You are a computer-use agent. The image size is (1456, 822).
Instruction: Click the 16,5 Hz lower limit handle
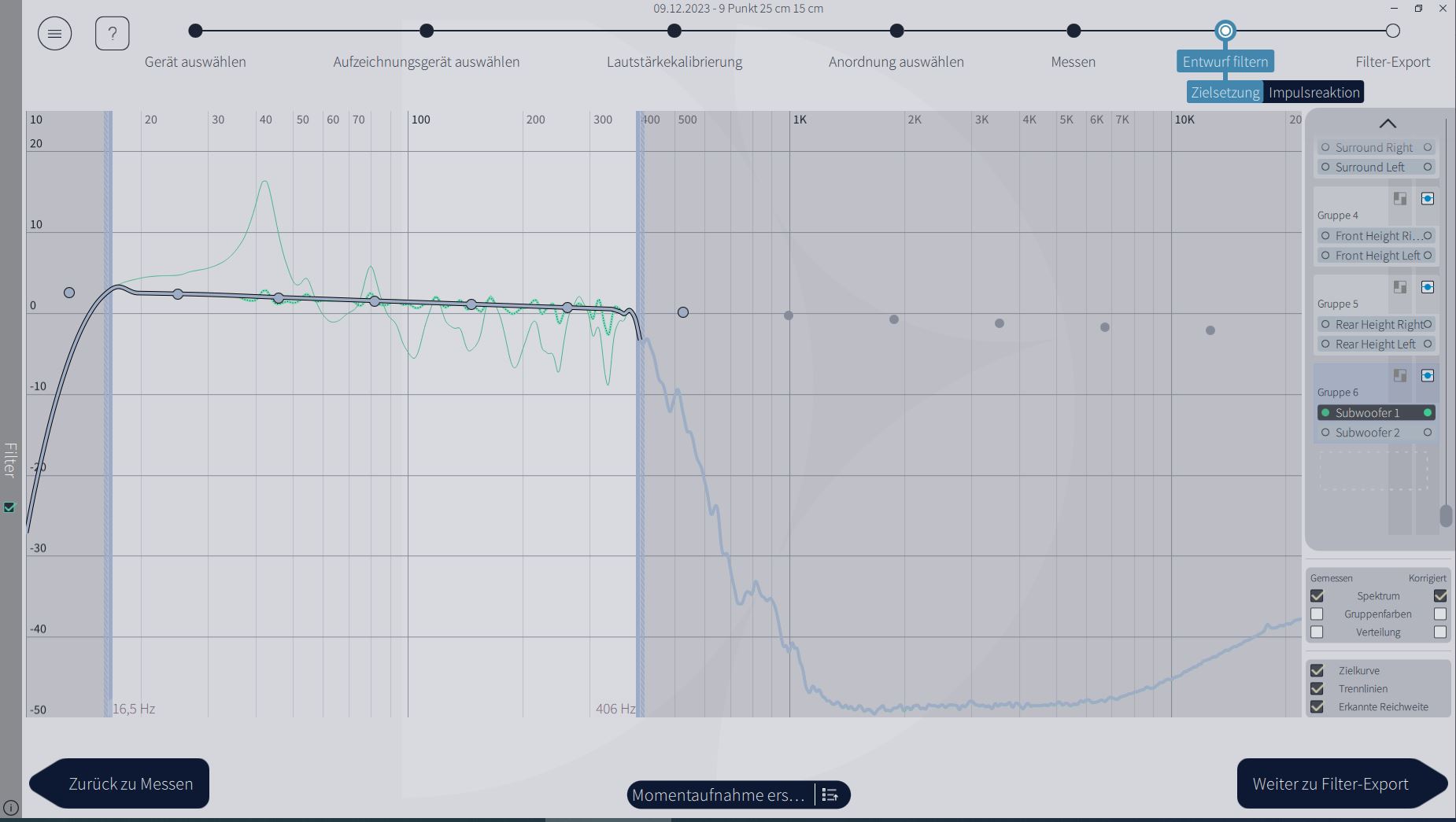point(109,414)
